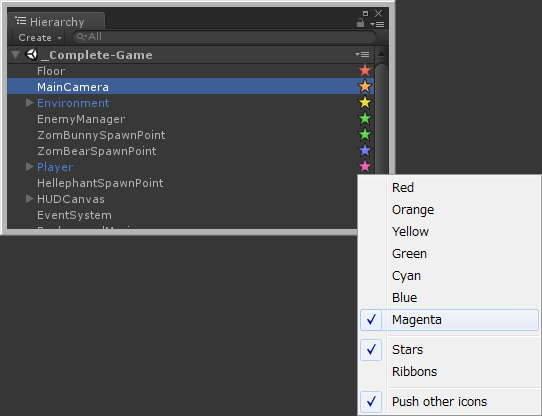Click the magenta star beside Player

[365, 167]
